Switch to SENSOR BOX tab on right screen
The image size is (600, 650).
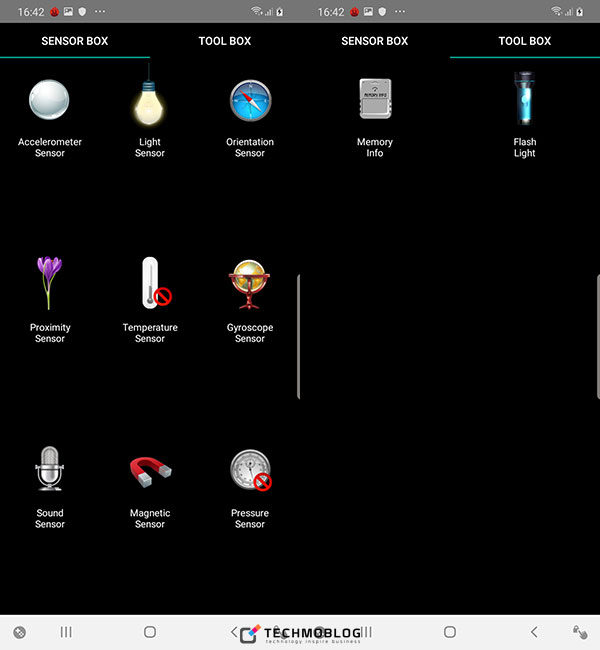[x=375, y=41]
